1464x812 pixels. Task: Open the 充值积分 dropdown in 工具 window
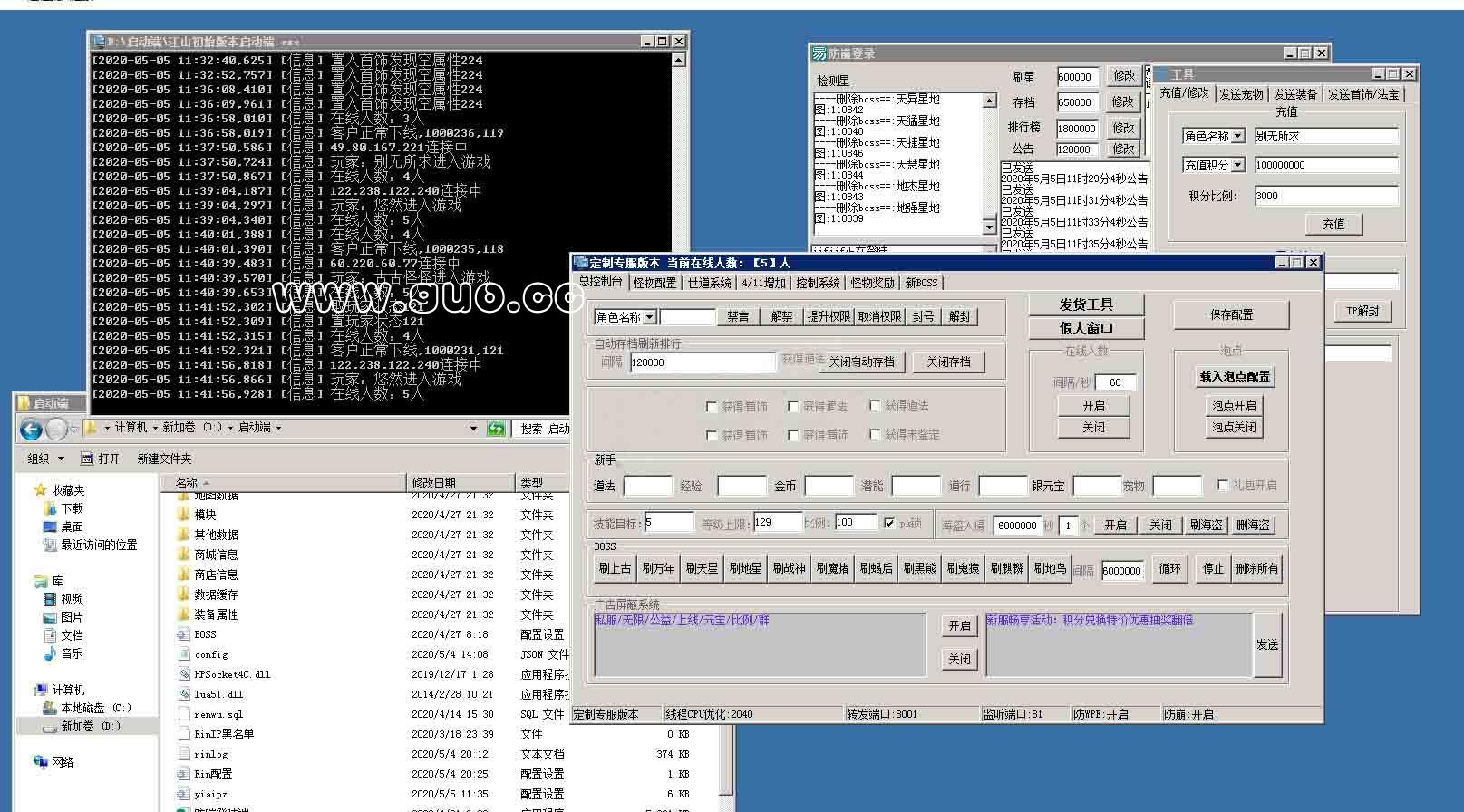pyautogui.click(x=1237, y=165)
